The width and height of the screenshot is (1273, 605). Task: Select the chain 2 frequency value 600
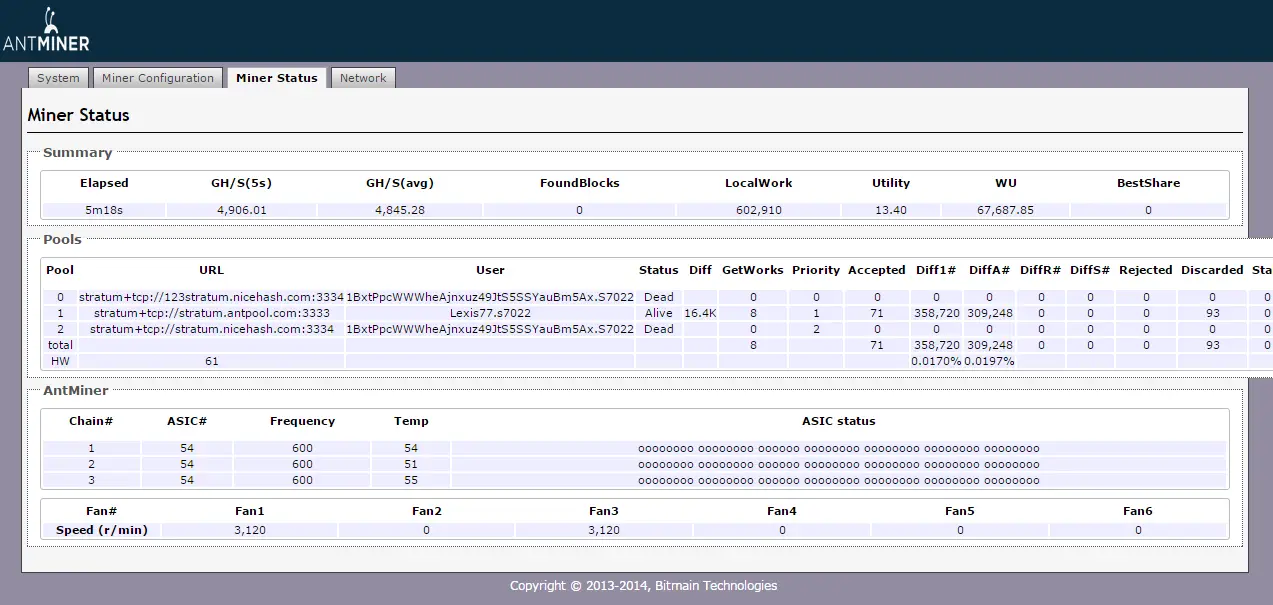[x=303, y=465]
